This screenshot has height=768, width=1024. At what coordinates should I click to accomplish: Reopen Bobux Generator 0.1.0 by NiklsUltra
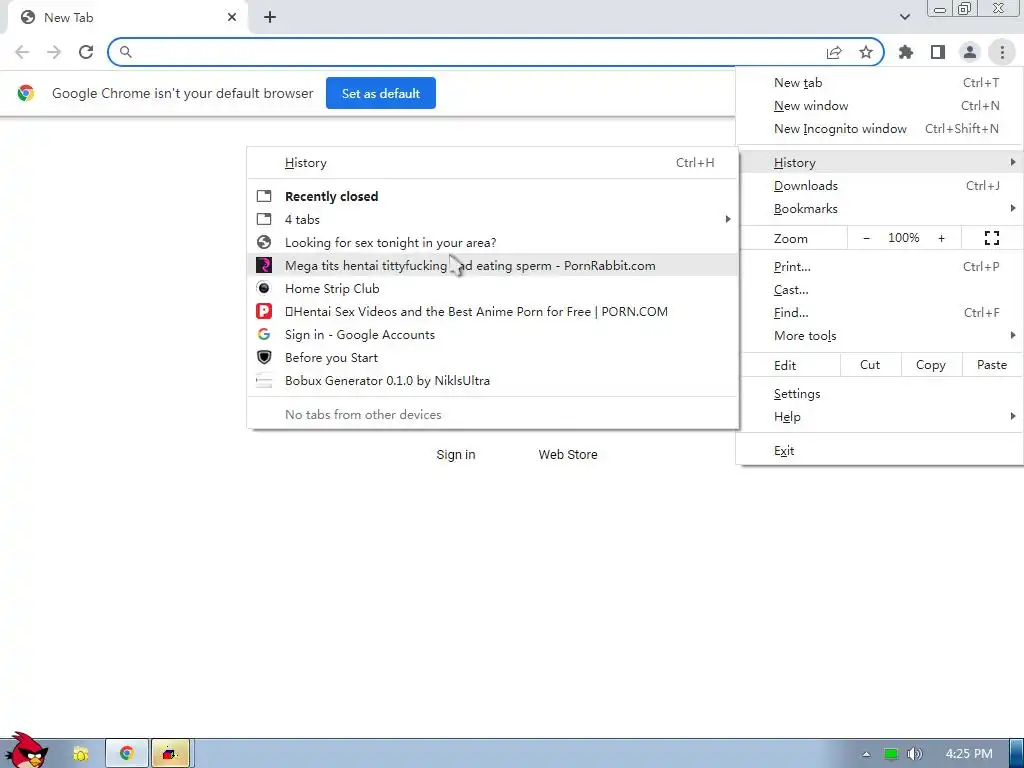coord(492,381)
